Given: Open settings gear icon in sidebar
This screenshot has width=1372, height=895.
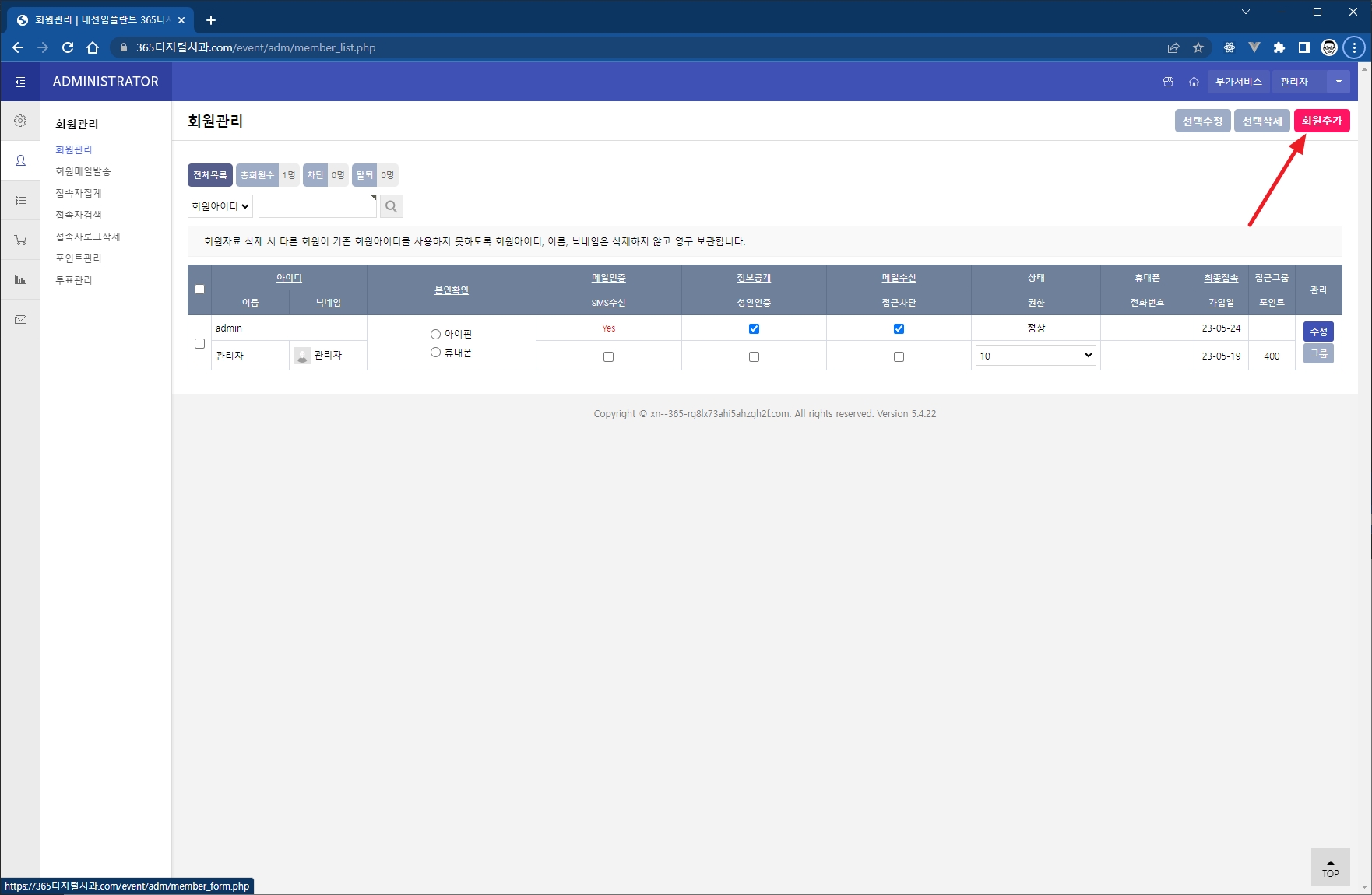Looking at the screenshot, I should click(20, 121).
